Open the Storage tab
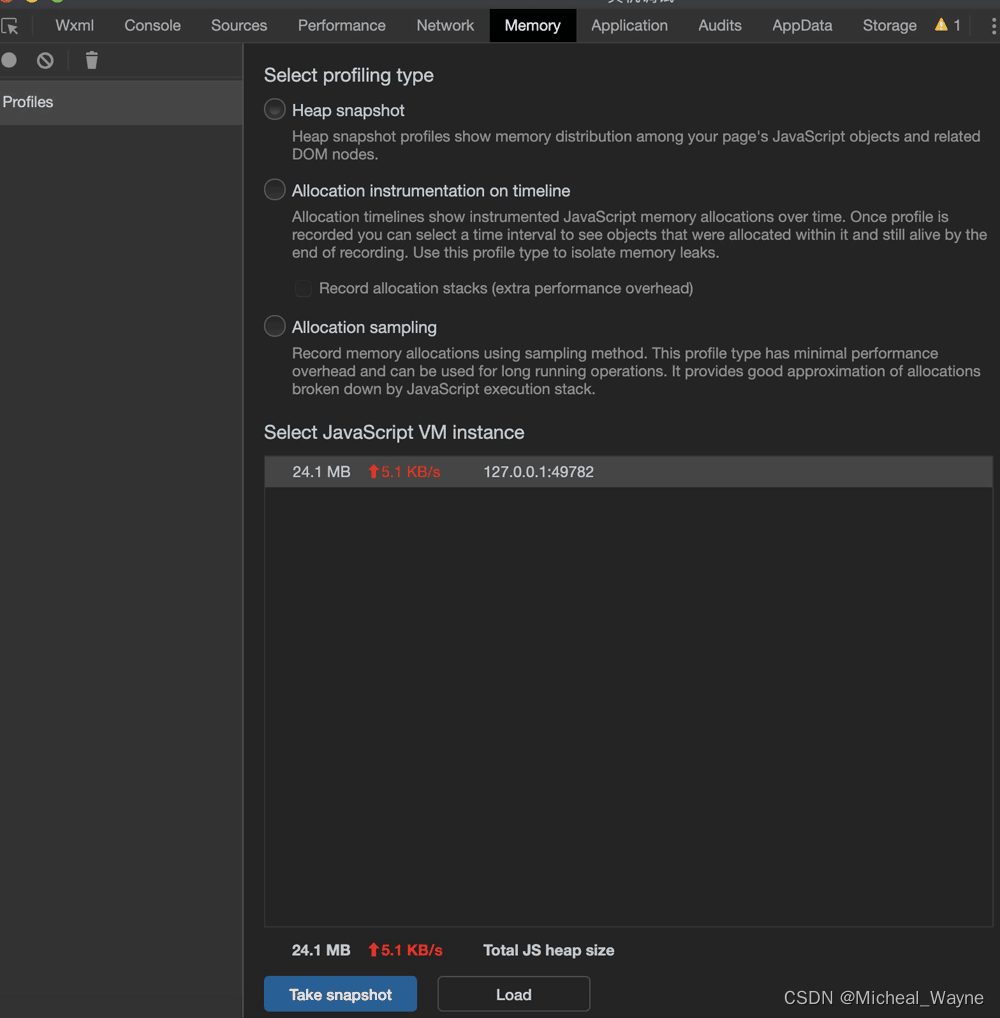This screenshot has height=1018, width=1000. coord(889,26)
